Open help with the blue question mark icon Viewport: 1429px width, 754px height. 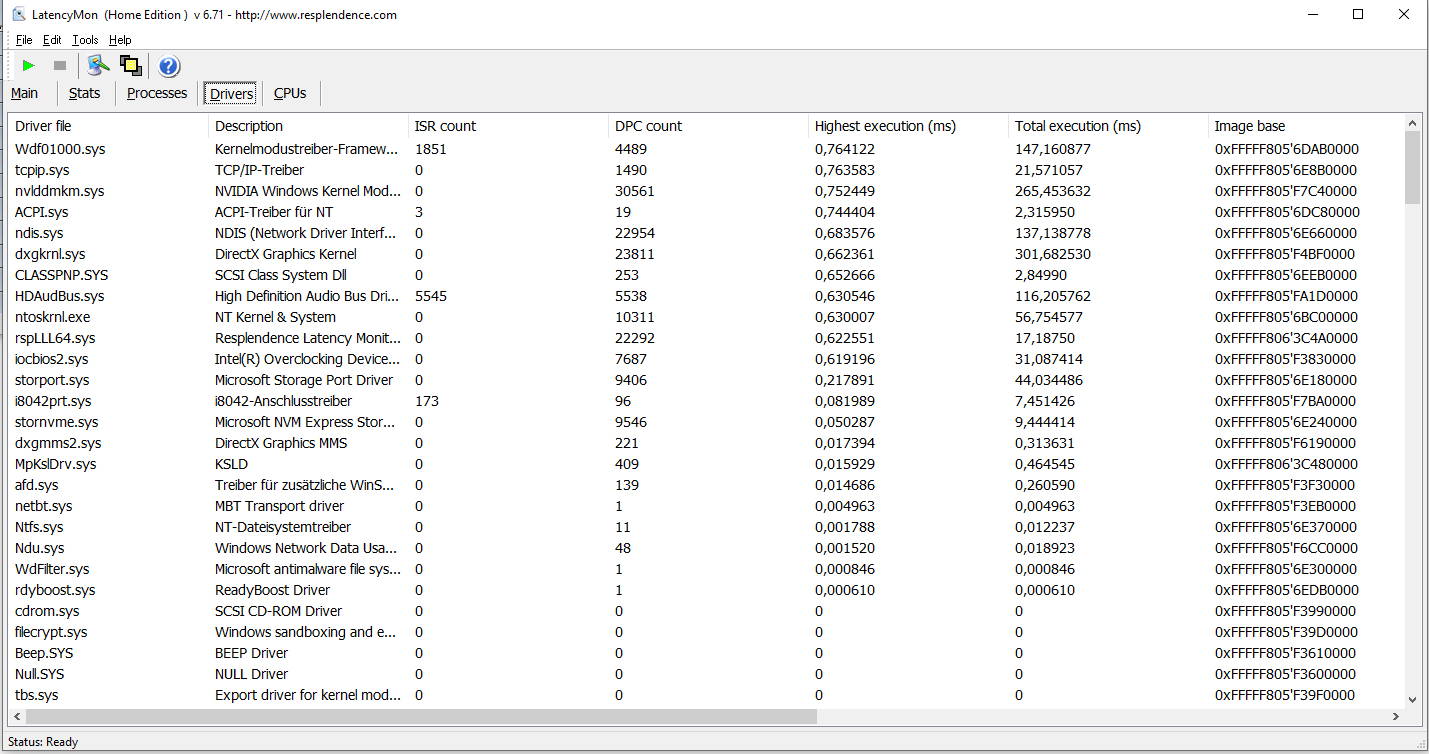point(169,66)
